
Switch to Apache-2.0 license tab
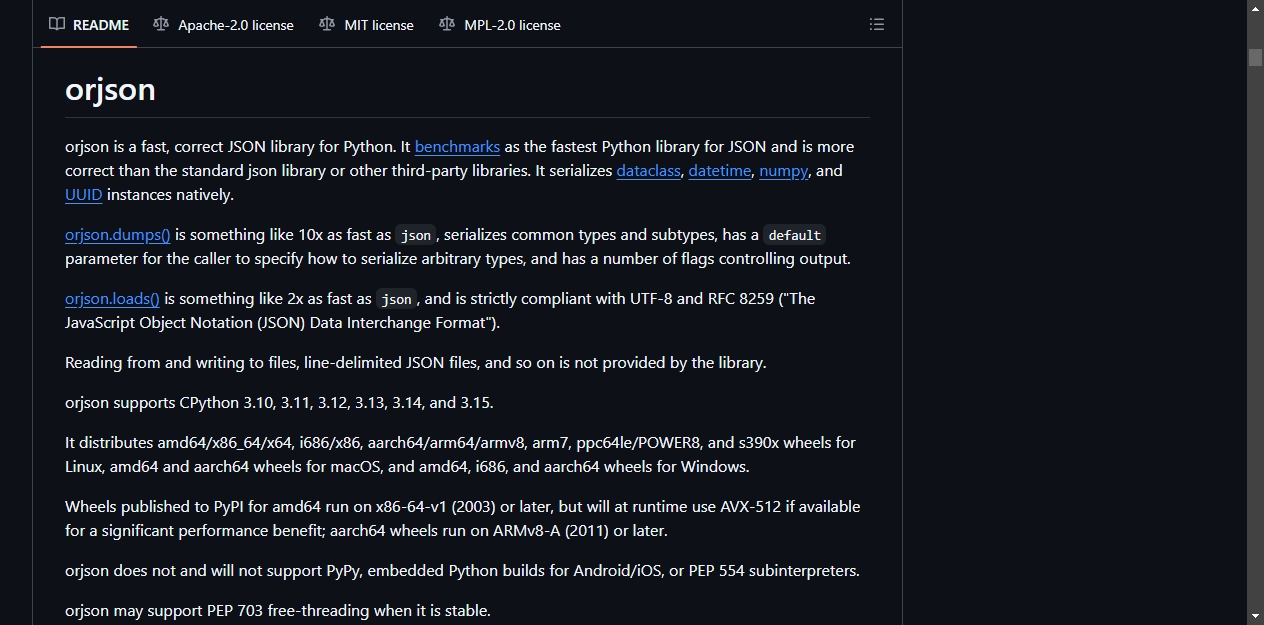pyautogui.click(x=223, y=24)
